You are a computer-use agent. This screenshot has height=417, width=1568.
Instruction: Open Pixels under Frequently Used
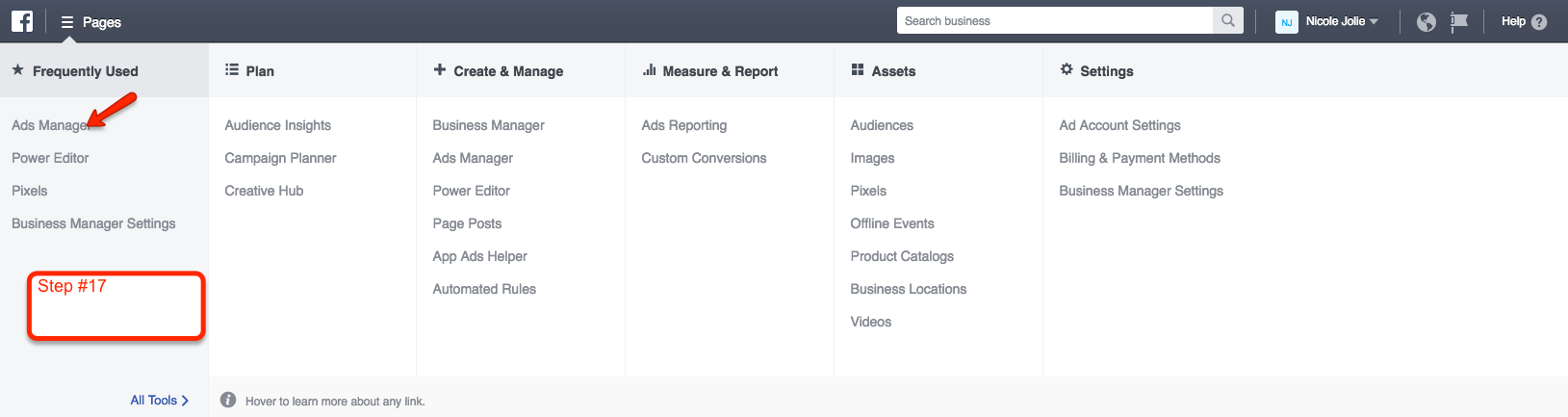(30, 191)
